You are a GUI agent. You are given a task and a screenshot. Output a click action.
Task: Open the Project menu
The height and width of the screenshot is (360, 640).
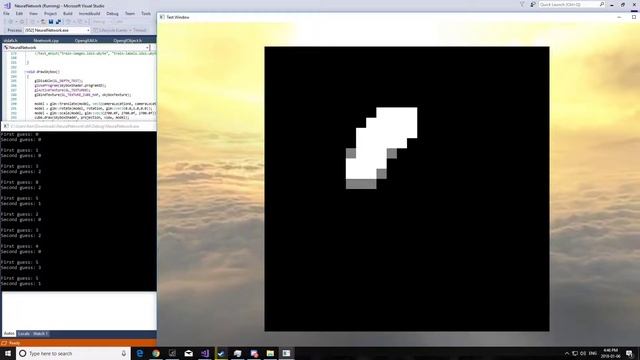tap(50, 13)
